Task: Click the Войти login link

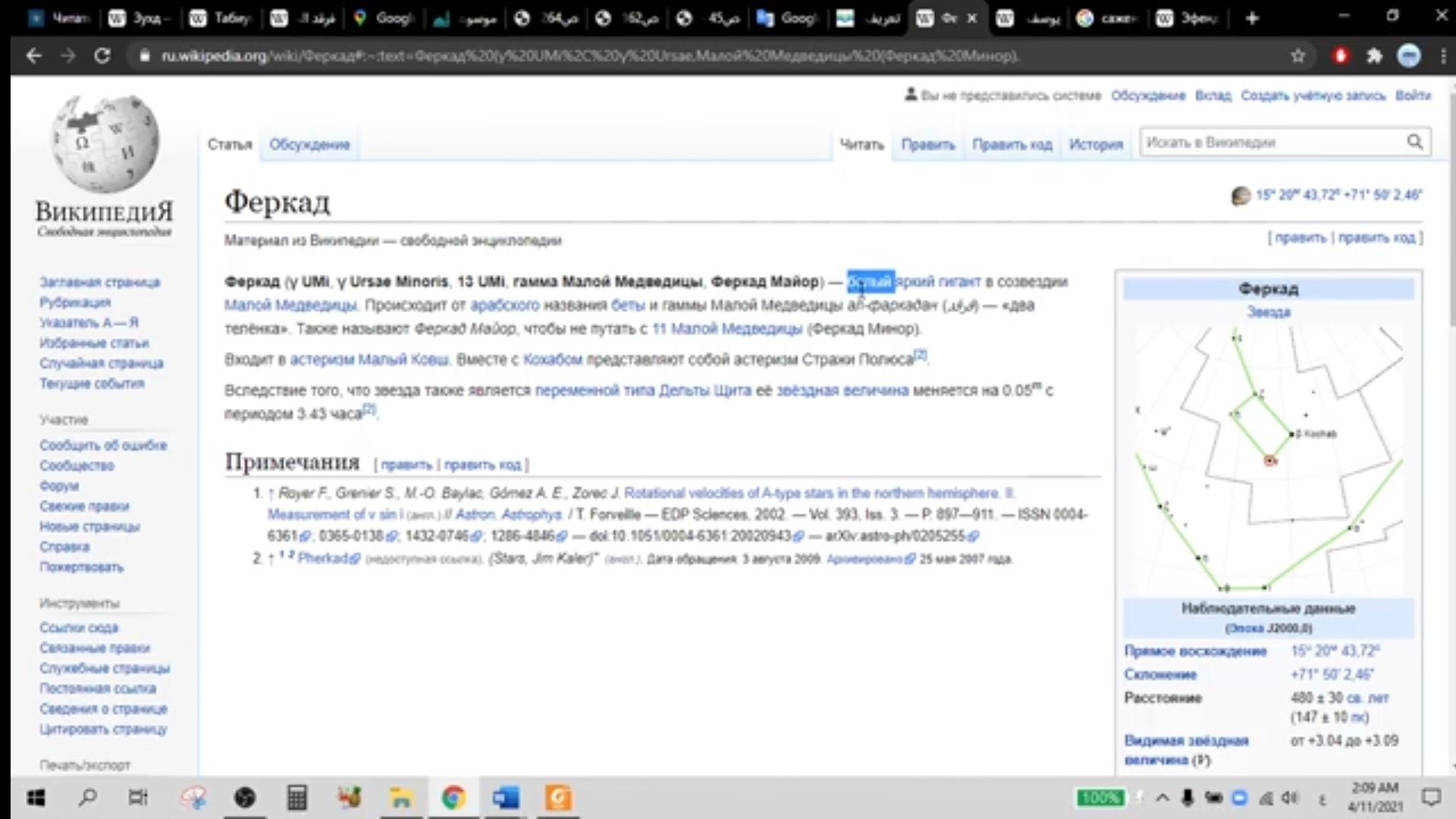Action: (1413, 96)
